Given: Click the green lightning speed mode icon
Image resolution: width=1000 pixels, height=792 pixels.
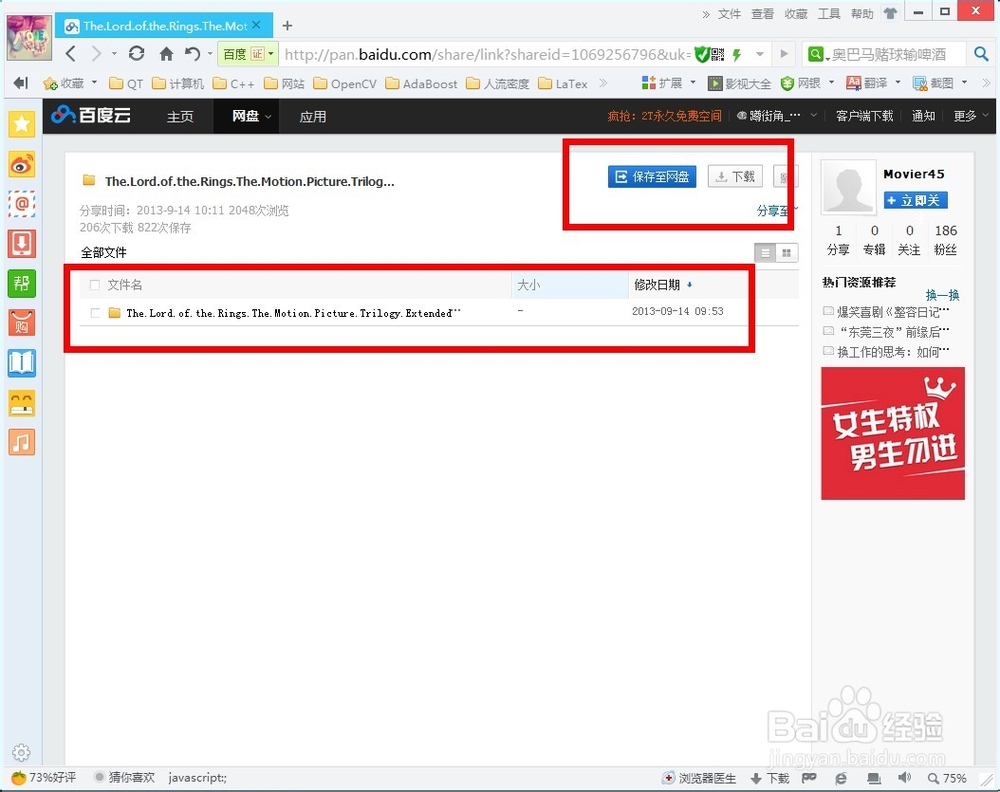Looking at the screenshot, I should 737,55.
